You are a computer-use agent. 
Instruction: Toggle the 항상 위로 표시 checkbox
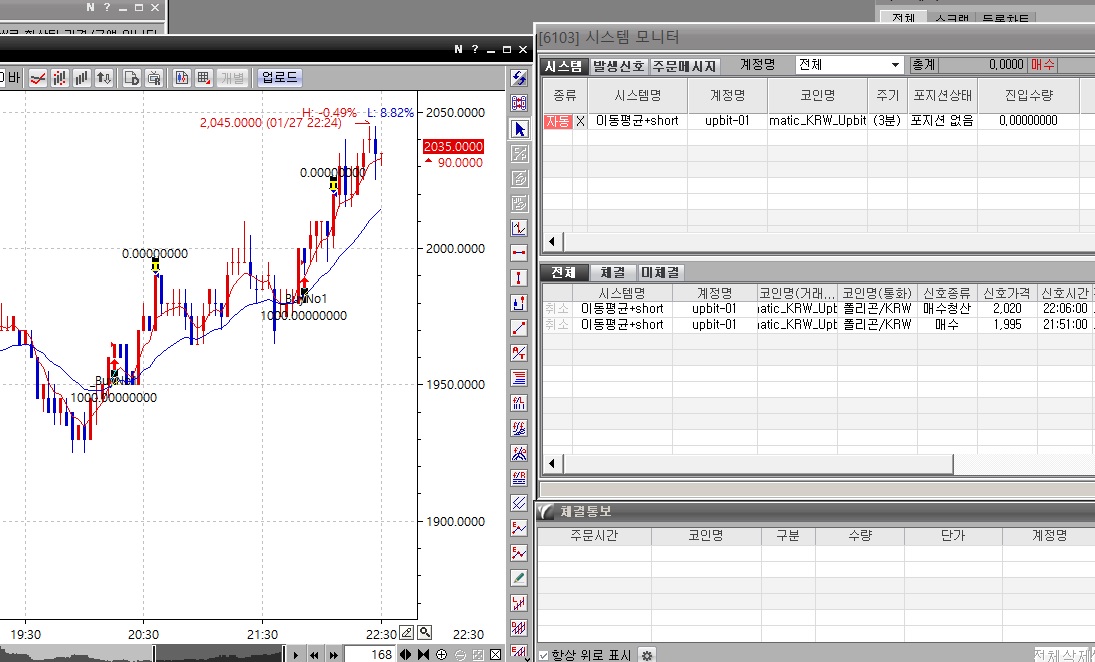pos(543,655)
